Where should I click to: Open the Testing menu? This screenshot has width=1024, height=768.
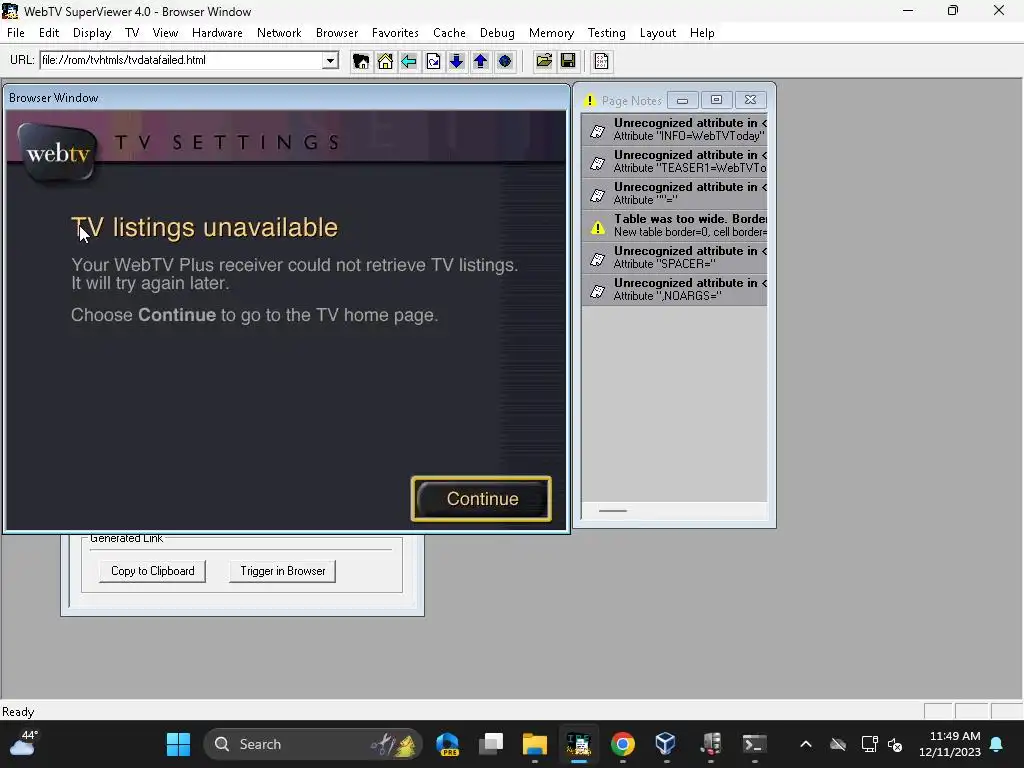[x=607, y=33]
